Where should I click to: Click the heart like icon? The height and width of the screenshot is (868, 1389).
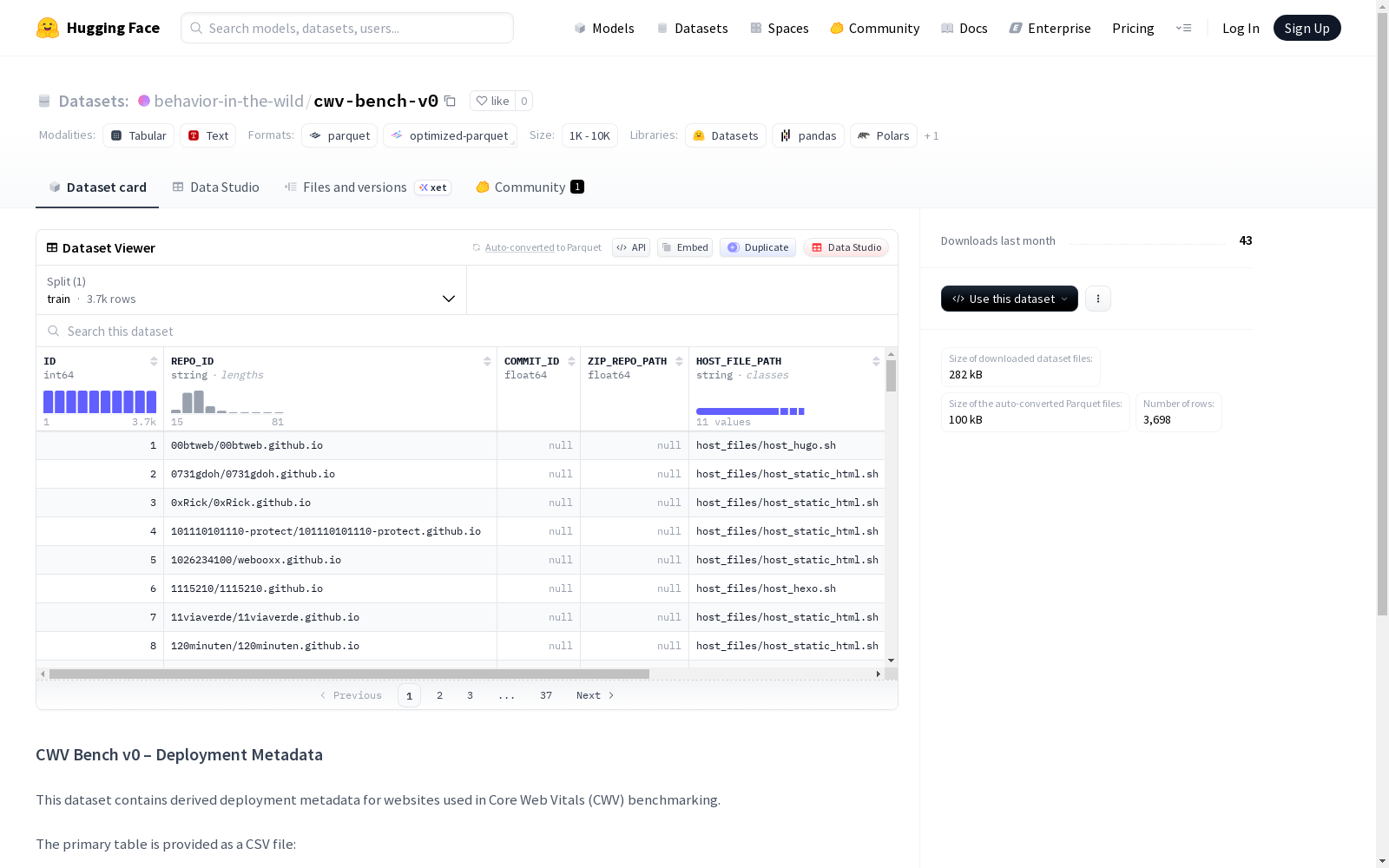pyautogui.click(x=482, y=101)
